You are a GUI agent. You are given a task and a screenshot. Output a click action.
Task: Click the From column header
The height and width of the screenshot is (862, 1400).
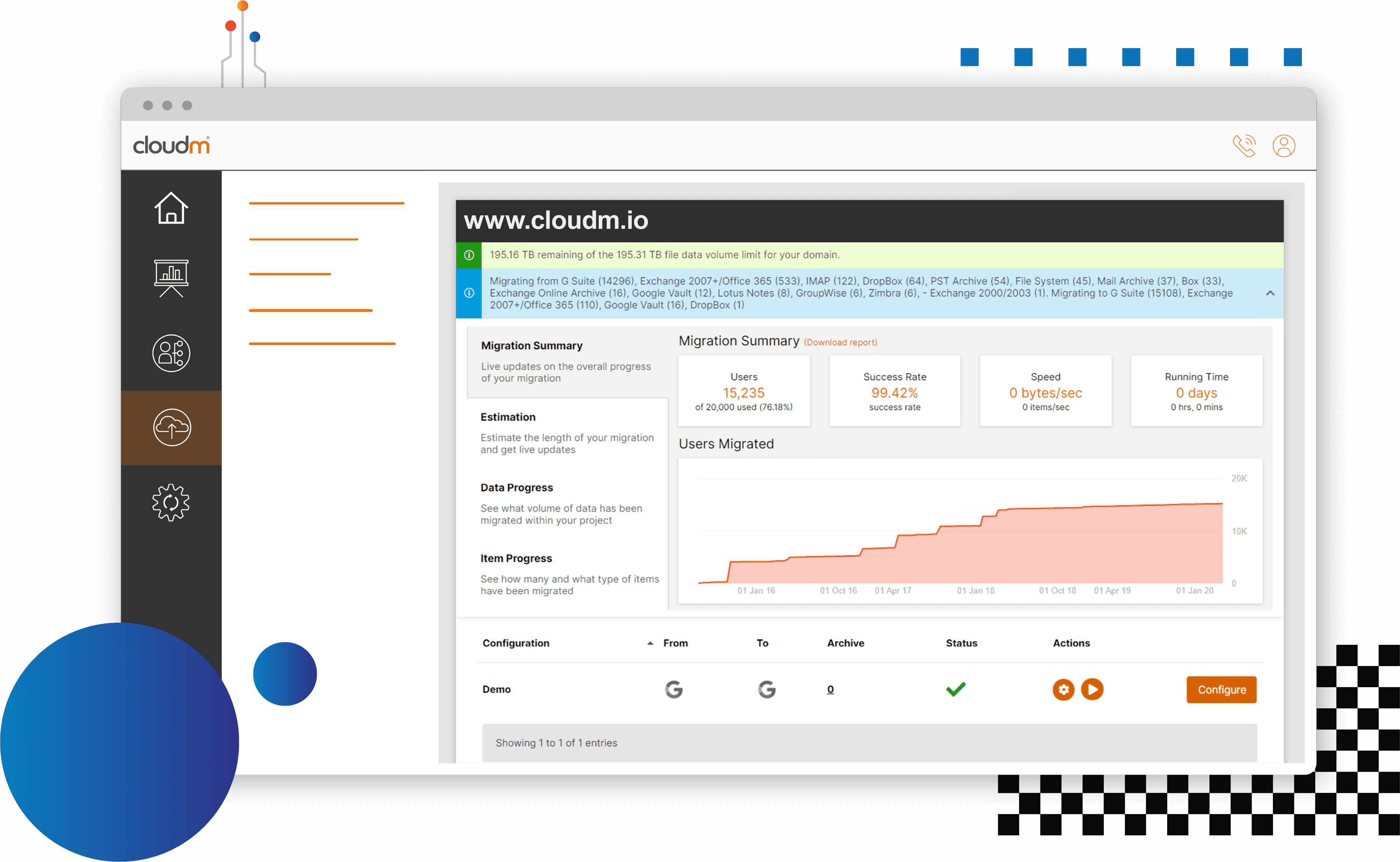(x=675, y=643)
